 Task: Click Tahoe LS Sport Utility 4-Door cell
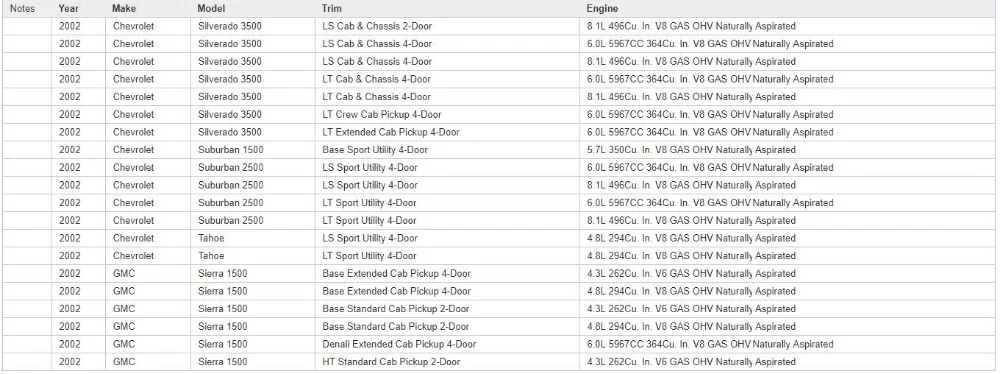click(x=447, y=238)
